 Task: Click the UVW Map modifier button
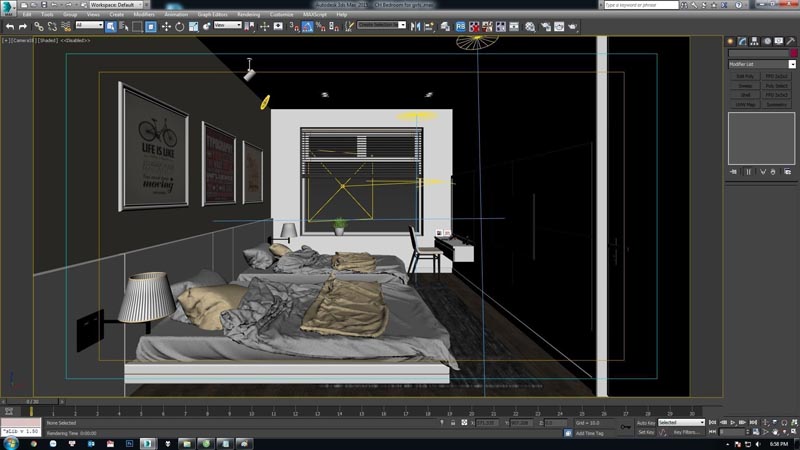tap(744, 103)
